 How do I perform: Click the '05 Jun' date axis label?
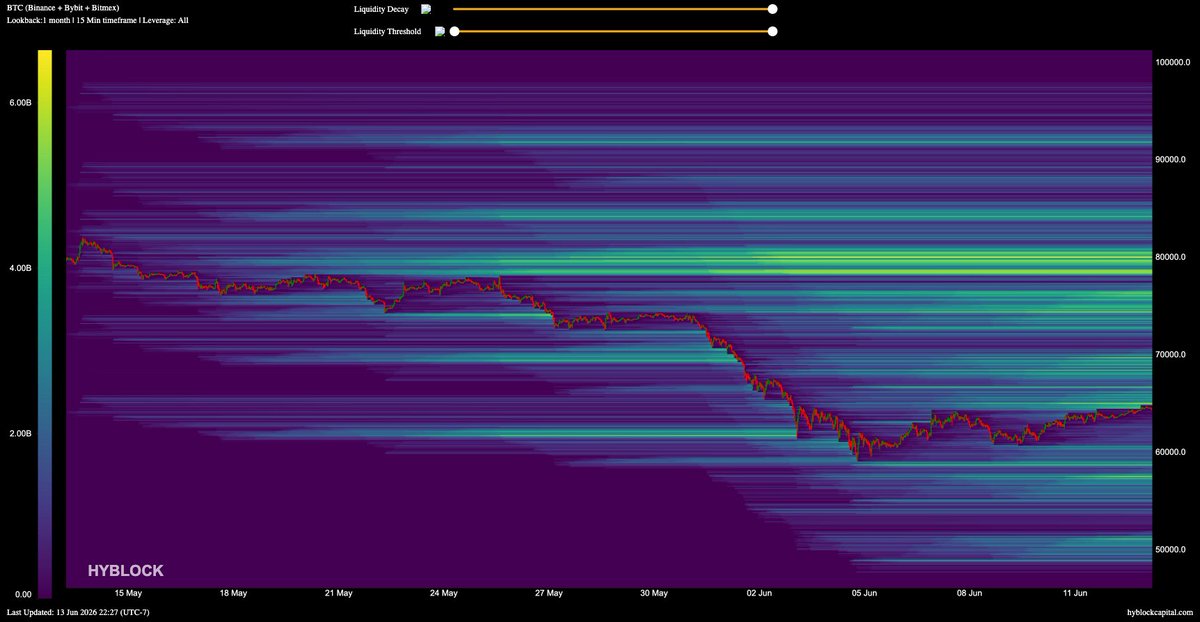(864, 593)
